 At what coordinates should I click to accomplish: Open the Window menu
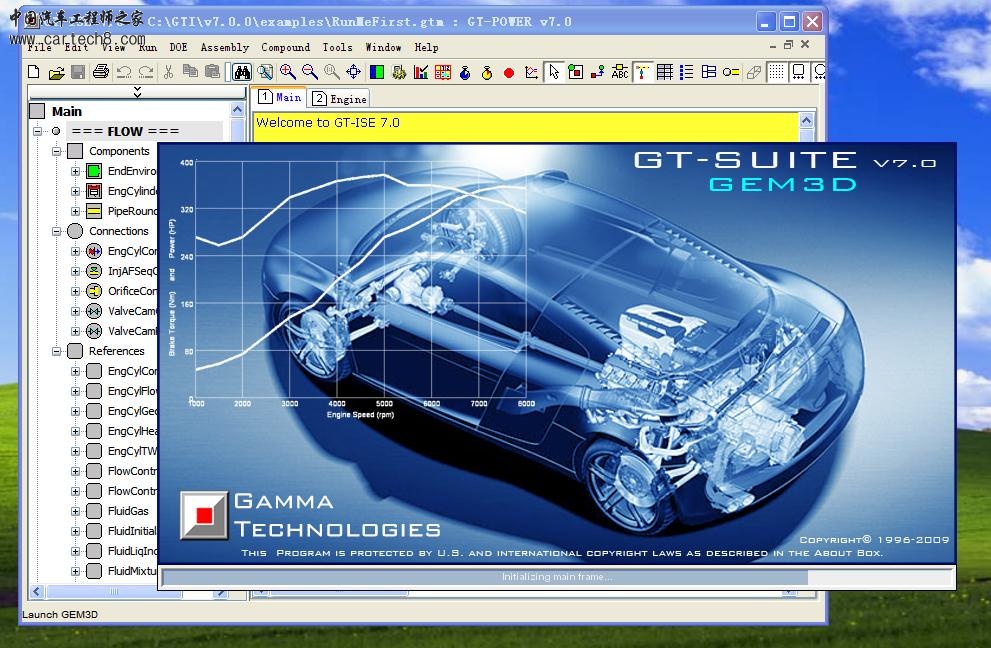click(x=383, y=47)
